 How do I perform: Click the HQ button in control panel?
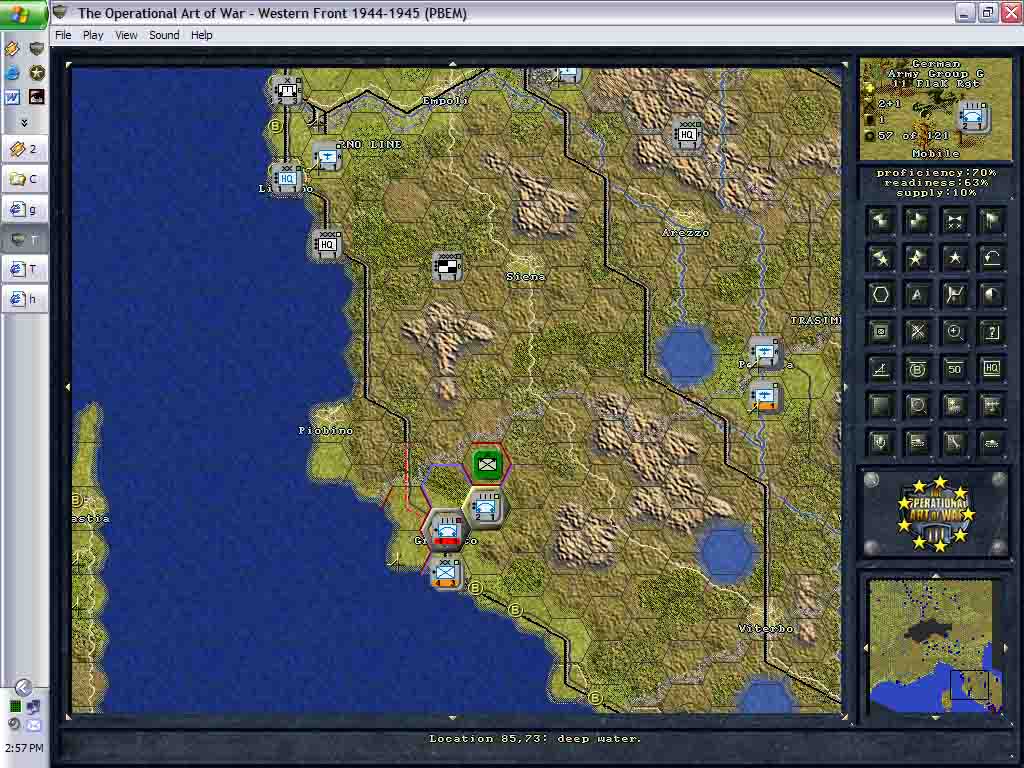pyautogui.click(x=991, y=369)
